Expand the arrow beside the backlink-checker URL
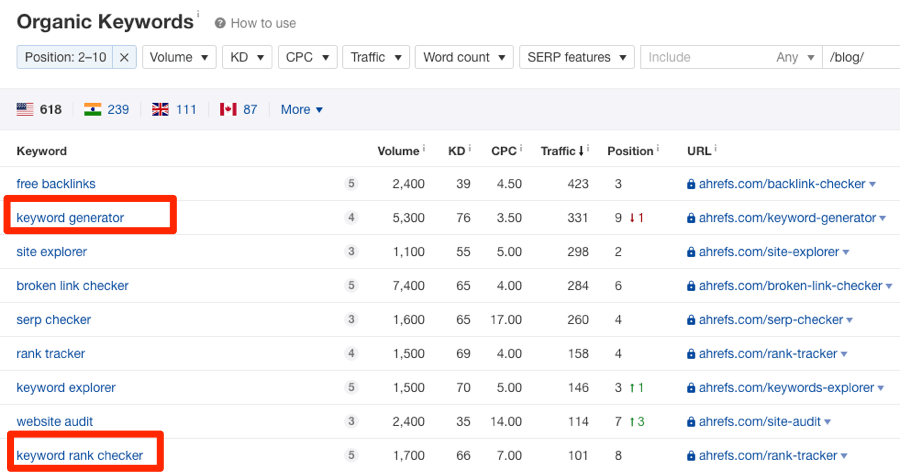The image size is (900, 472). pyautogui.click(x=872, y=184)
